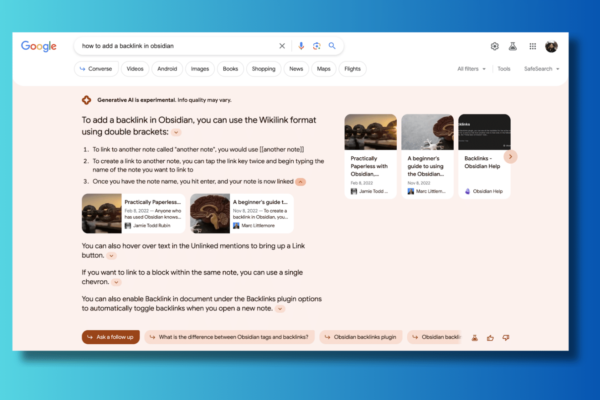
Task: Expand sources after 'using double brackets:'
Action: [176, 132]
